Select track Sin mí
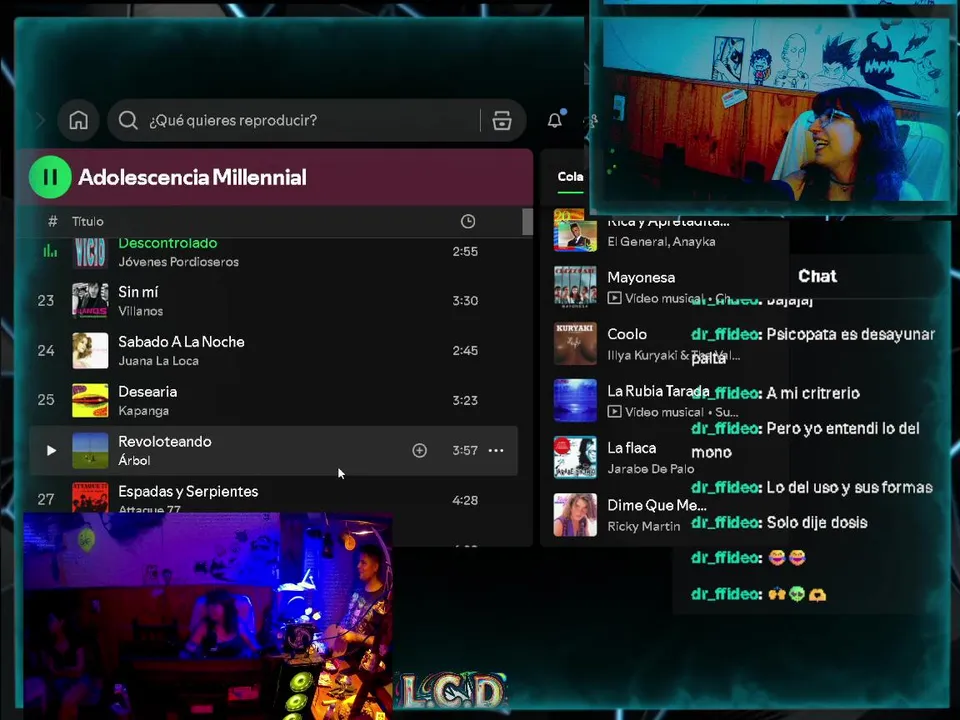Image resolution: width=960 pixels, height=720 pixels. [x=138, y=292]
